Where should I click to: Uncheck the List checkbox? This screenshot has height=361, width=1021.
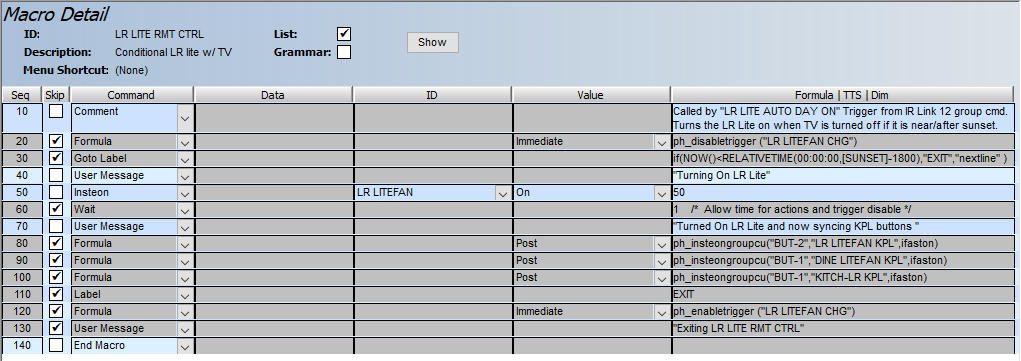[x=344, y=34]
